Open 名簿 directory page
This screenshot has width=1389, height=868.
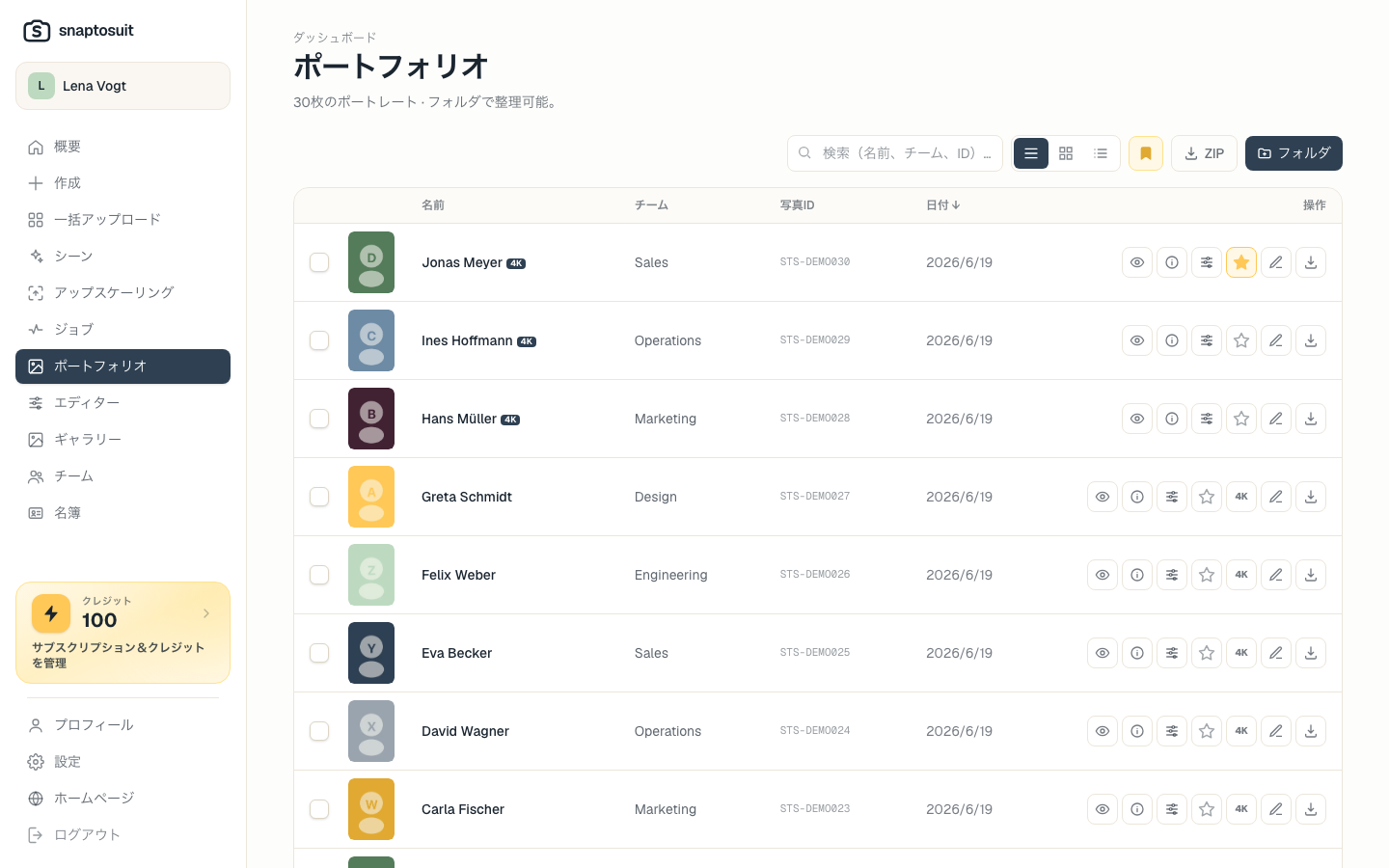tap(123, 513)
